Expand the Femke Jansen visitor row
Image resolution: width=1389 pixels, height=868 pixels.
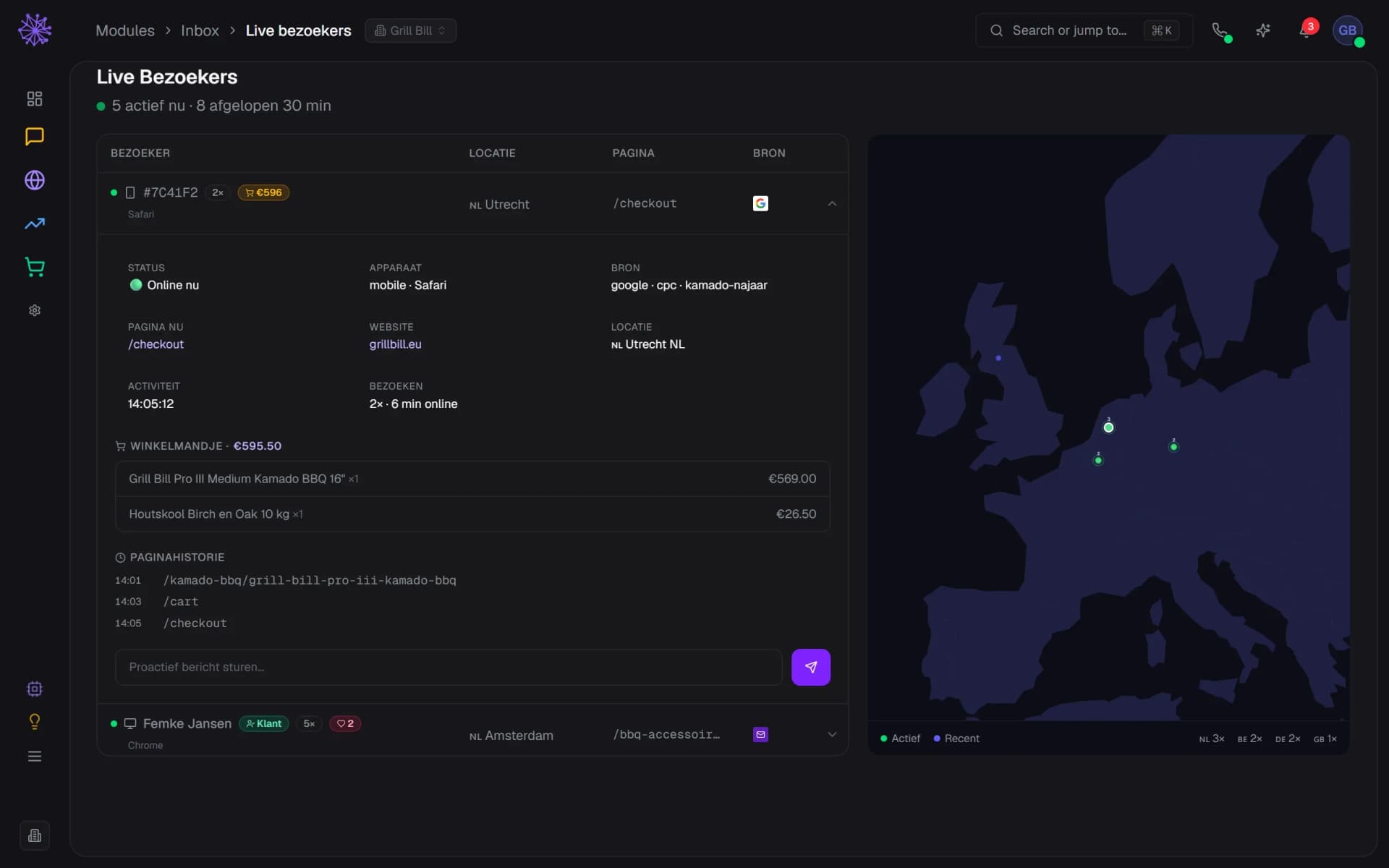point(832,734)
